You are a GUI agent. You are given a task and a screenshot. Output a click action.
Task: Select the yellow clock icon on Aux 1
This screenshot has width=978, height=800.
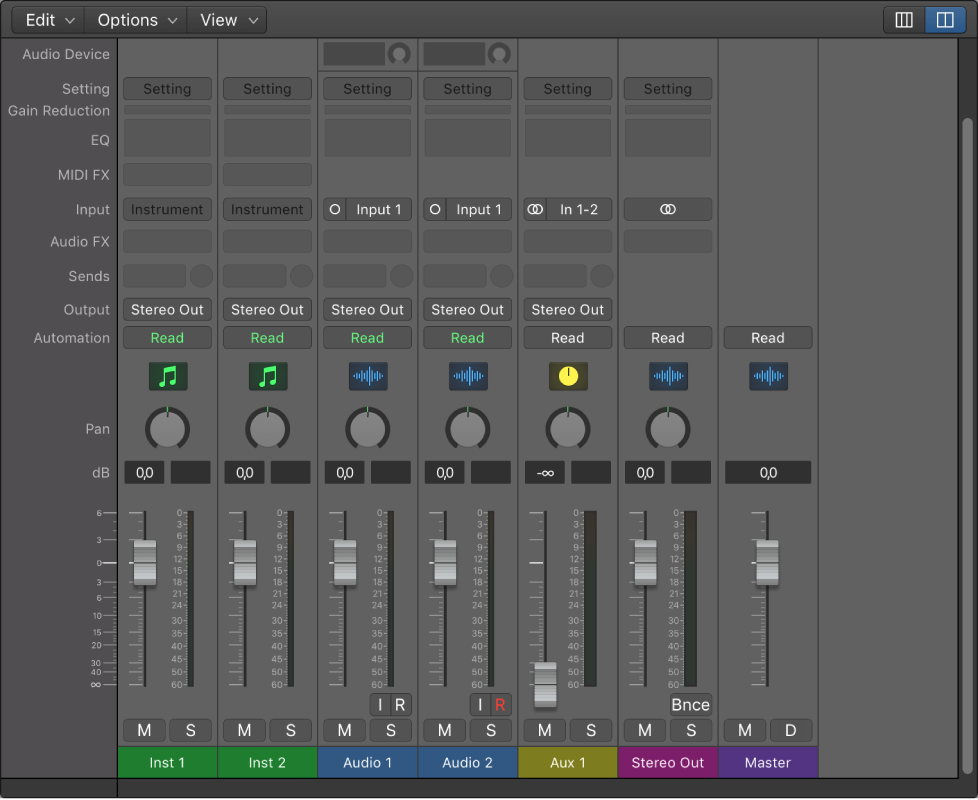[567, 377]
